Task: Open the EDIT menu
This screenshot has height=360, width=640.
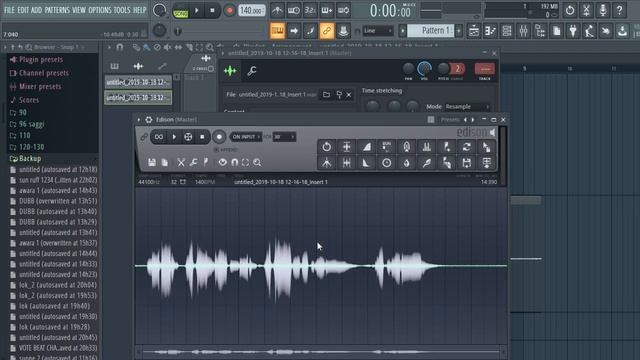Action: pyautogui.click(x=23, y=10)
